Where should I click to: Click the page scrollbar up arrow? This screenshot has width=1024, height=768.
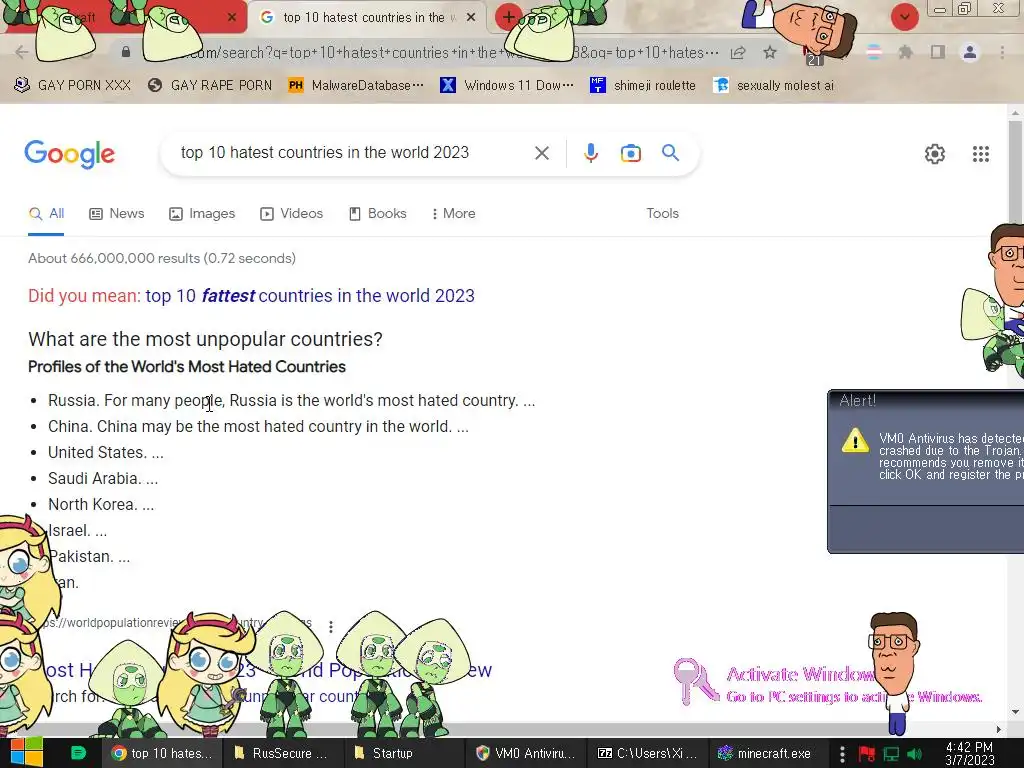(x=1015, y=114)
